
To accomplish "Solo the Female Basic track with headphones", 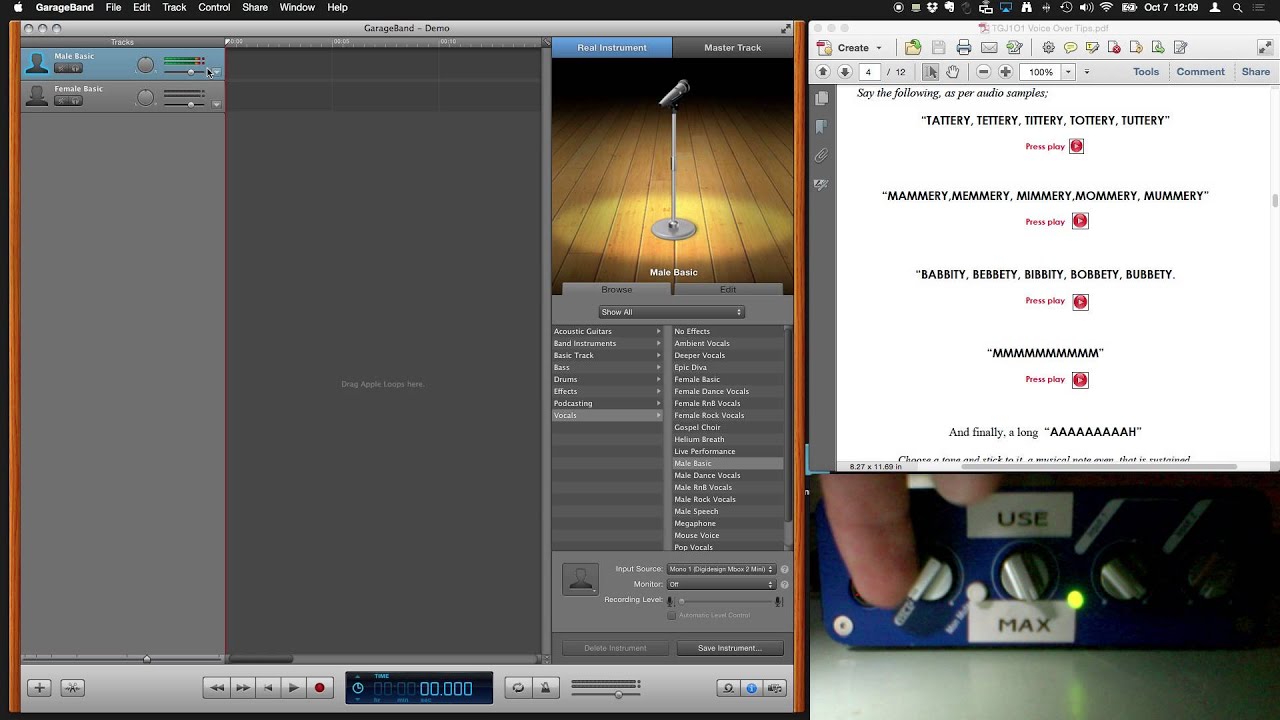I will (75, 101).
